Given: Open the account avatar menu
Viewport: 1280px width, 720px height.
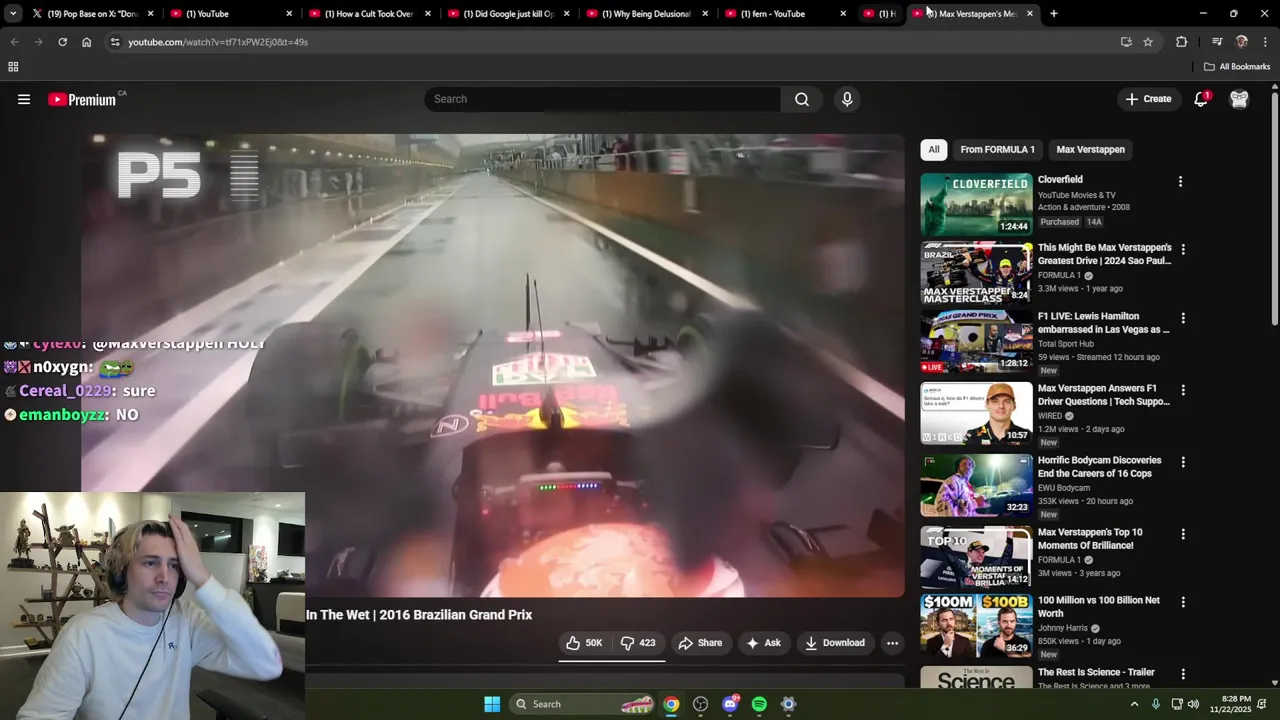Looking at the screenshot, I should (1239, 99).
